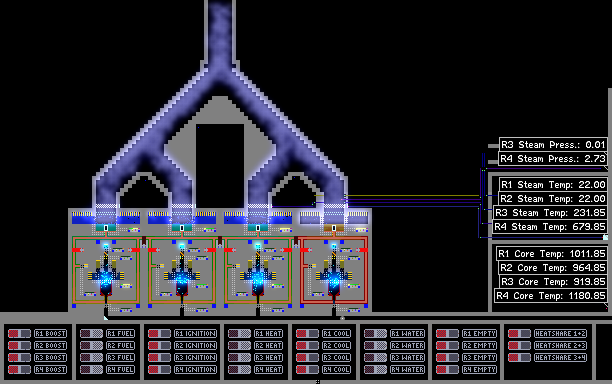Select the R4 Steam Press. readout
612x384 pixels.
[x=553, y=159]
